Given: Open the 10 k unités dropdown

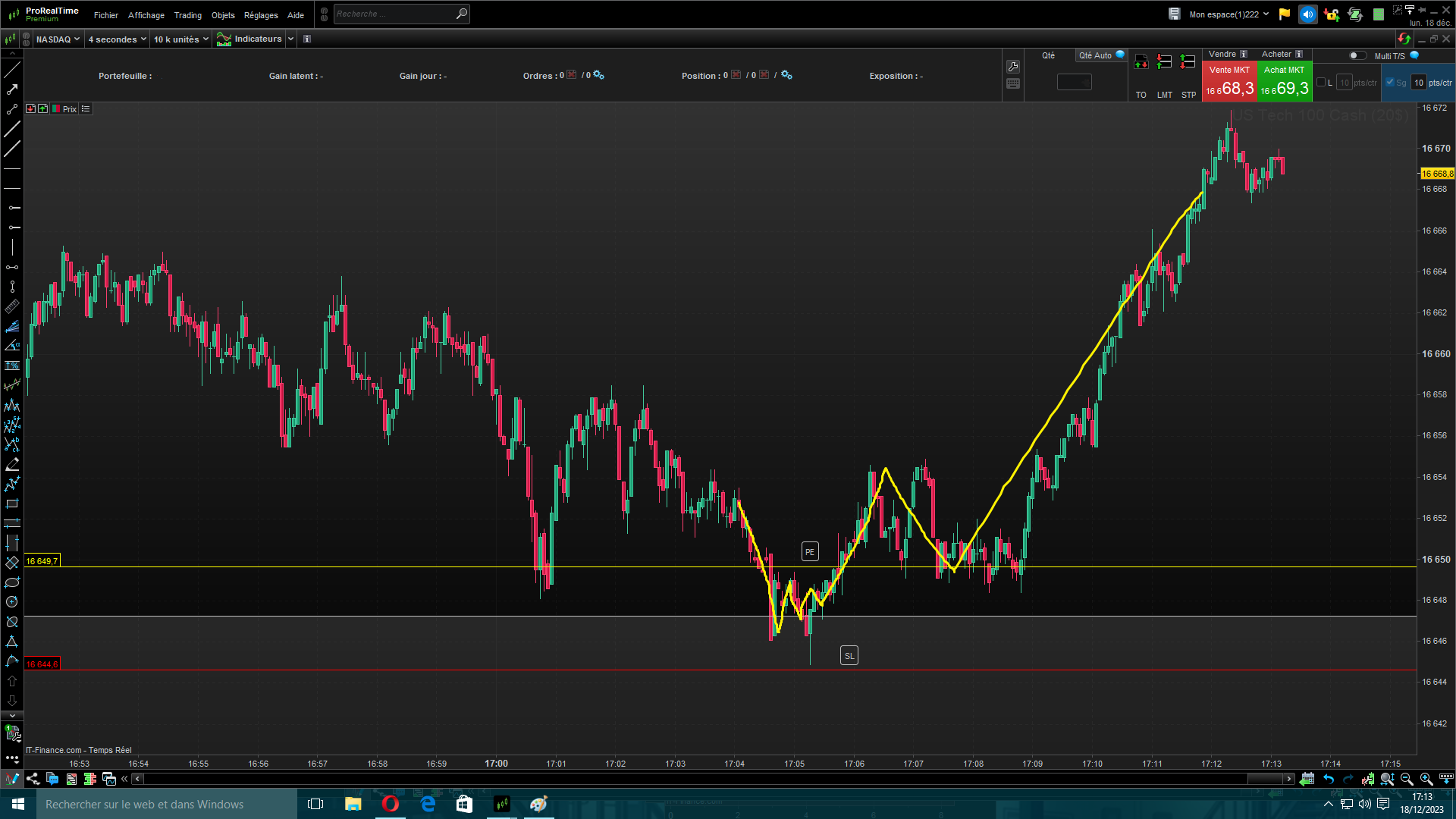Looking at the screenshot, I should coord(180,39).
